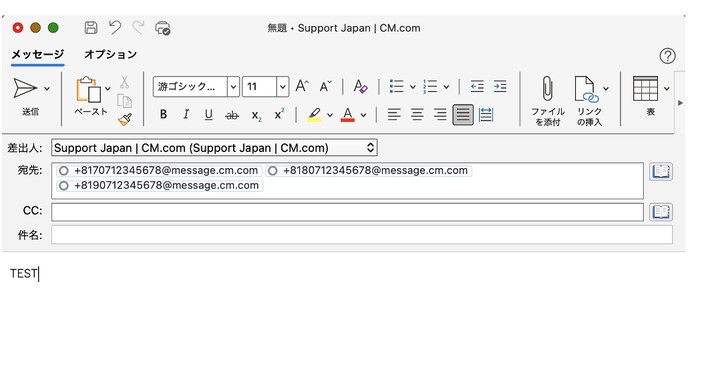The image size is (704, 392).
Task: Select recipient +81907123456​78@message.cm.com
Action: point(159,185)
